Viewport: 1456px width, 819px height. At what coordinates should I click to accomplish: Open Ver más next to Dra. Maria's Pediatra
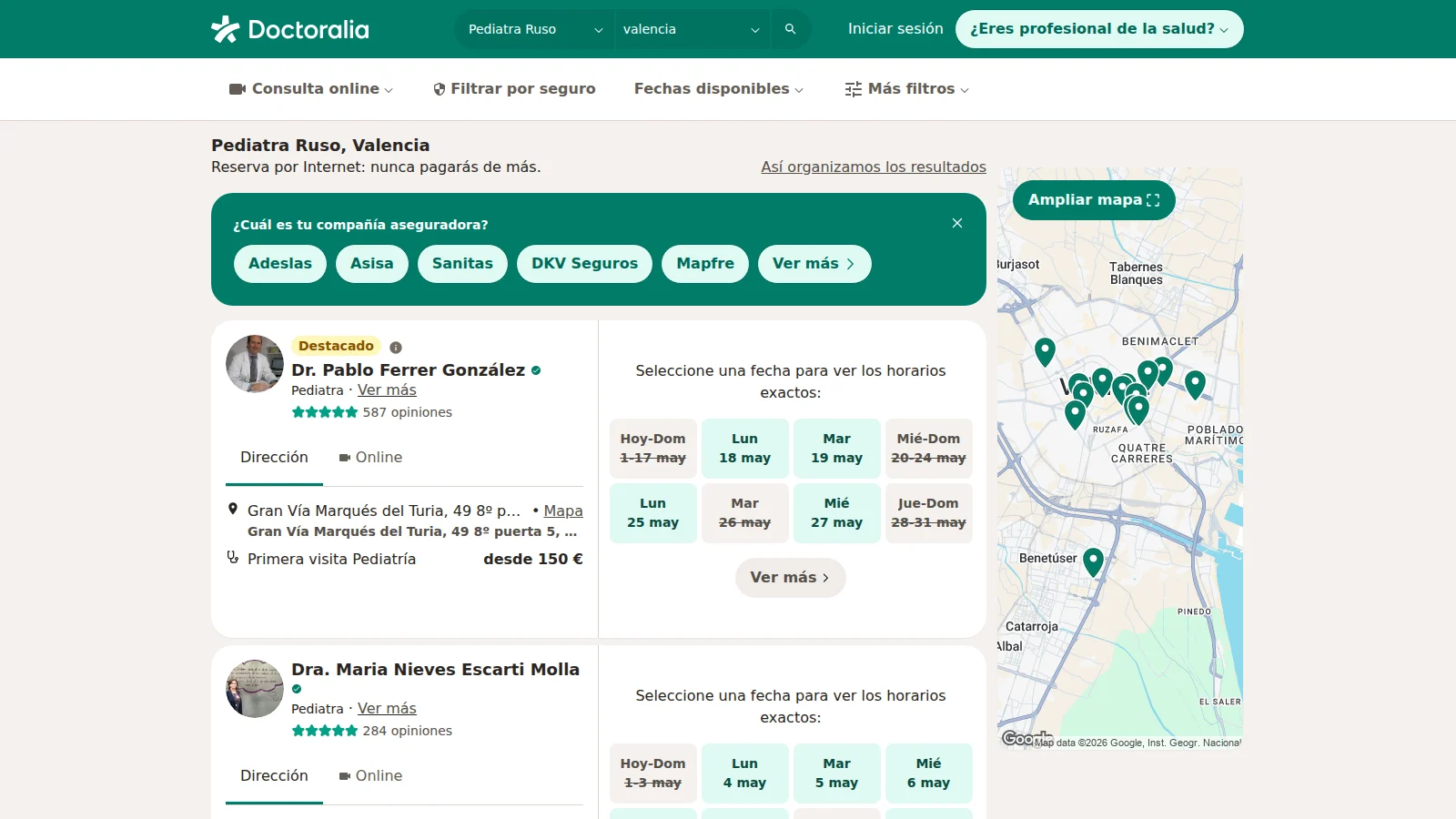click(387, 709)
